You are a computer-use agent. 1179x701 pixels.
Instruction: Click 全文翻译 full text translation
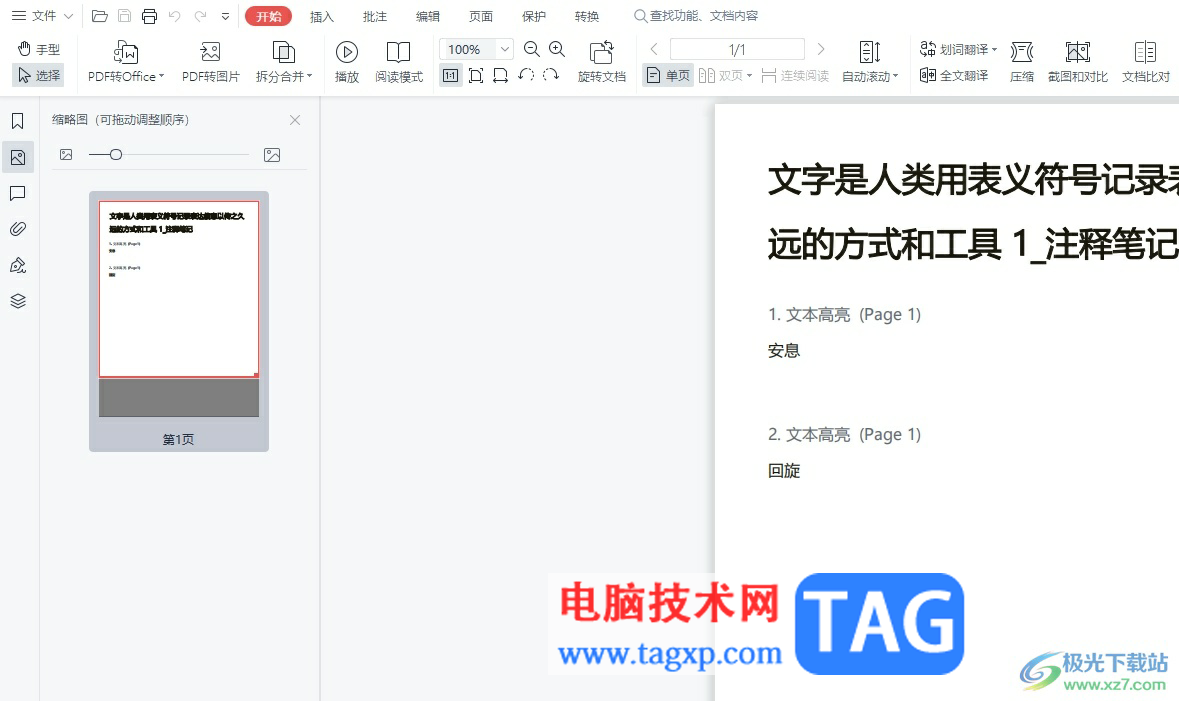(x=953, y=75)
